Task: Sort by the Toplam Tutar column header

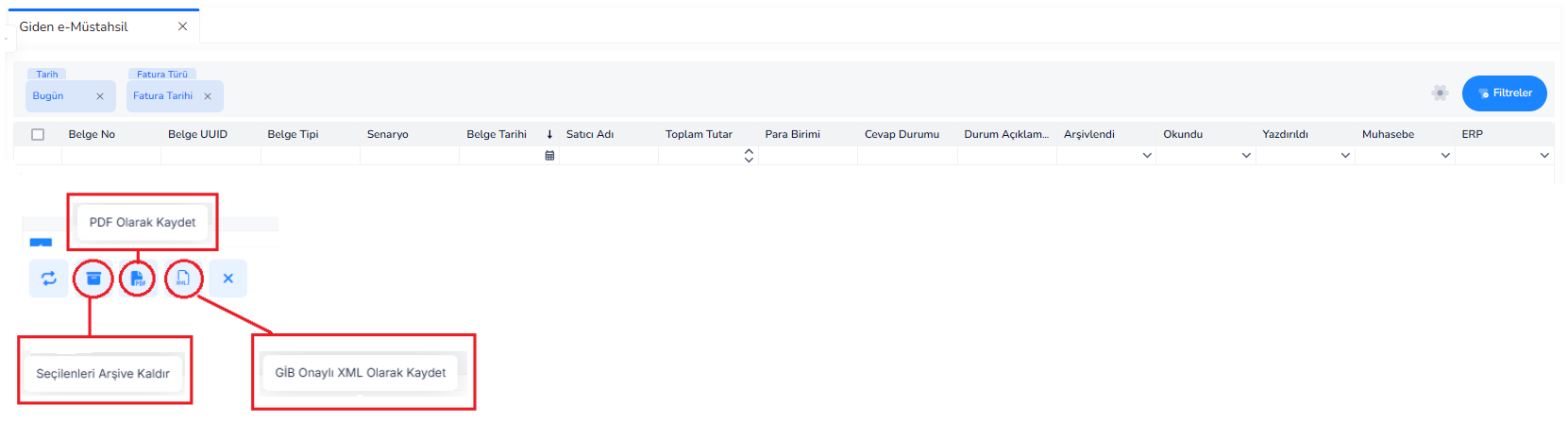Action: pyautogui.click(x=699, y=134)
